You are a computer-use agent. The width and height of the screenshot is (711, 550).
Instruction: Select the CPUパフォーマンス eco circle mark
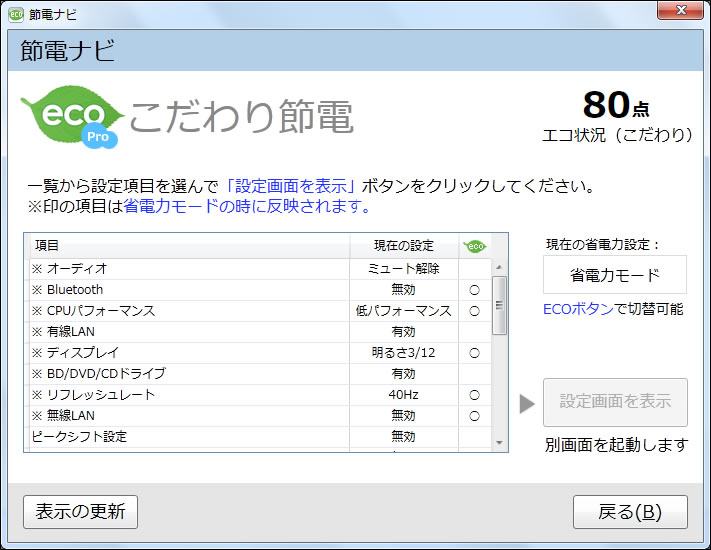click(474, 311)
